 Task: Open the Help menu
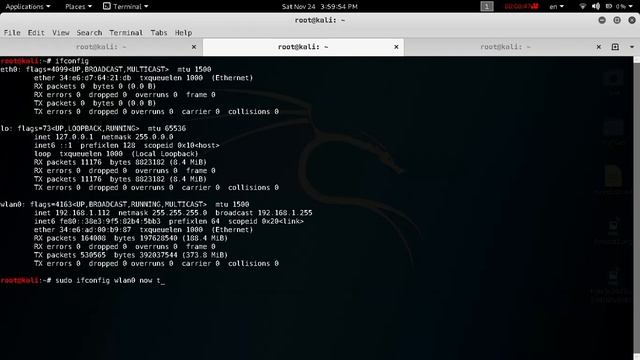point(183,33)
